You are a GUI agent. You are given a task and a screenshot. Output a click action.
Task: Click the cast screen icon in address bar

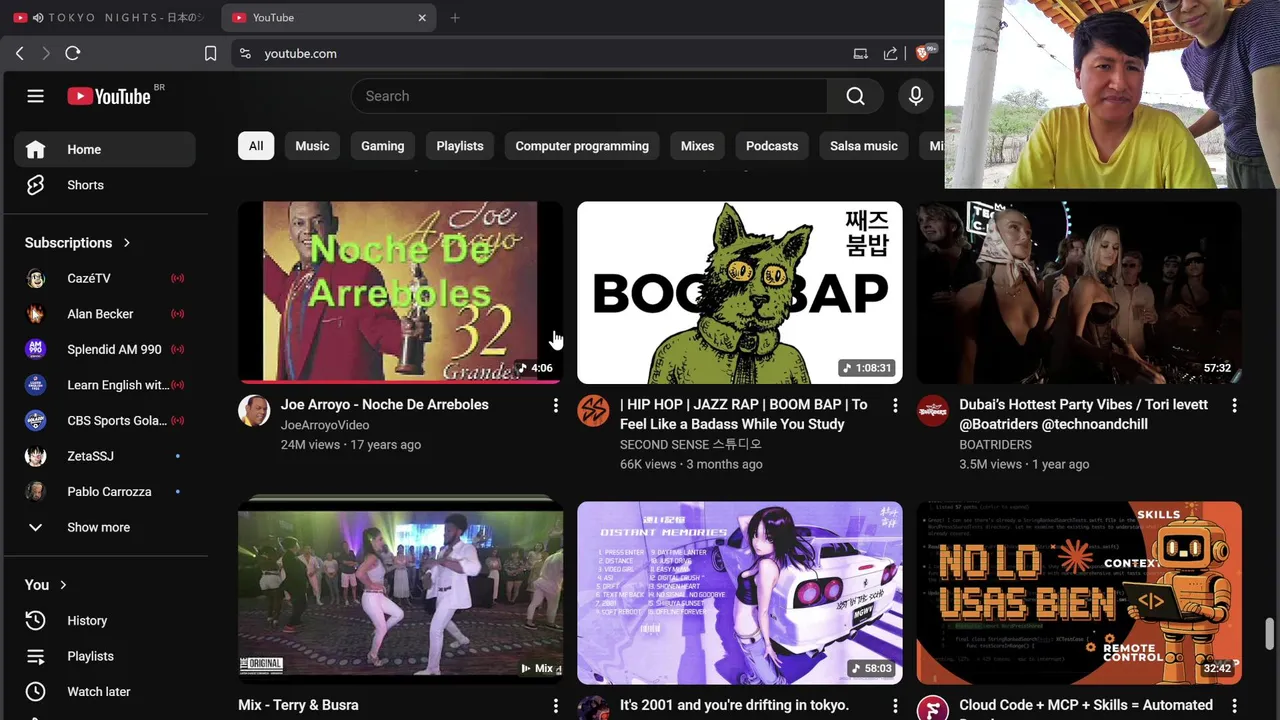pos(860,53)
